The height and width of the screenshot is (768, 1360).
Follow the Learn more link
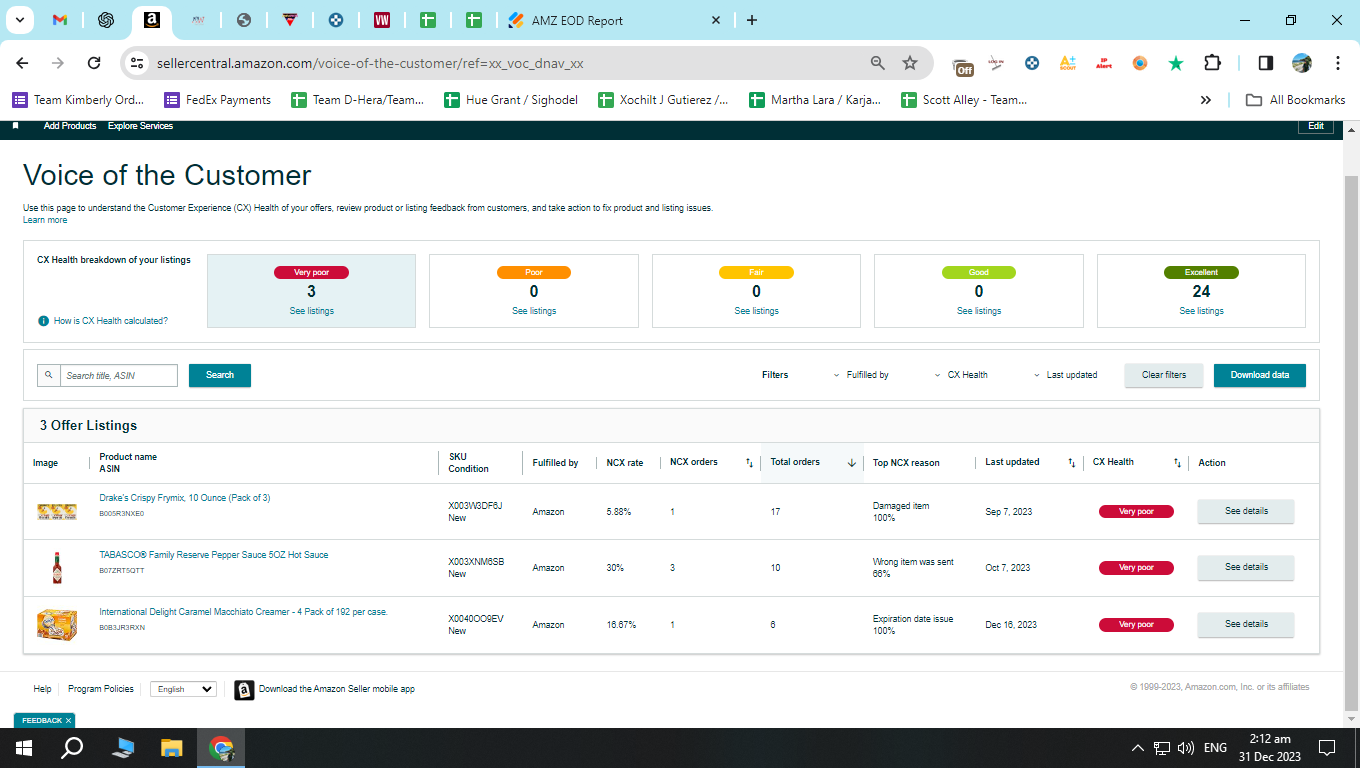click(45, 220)
